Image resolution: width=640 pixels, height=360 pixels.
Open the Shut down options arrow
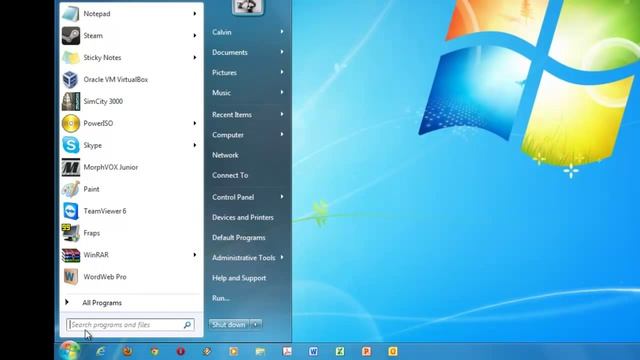(x=256, y=324)
